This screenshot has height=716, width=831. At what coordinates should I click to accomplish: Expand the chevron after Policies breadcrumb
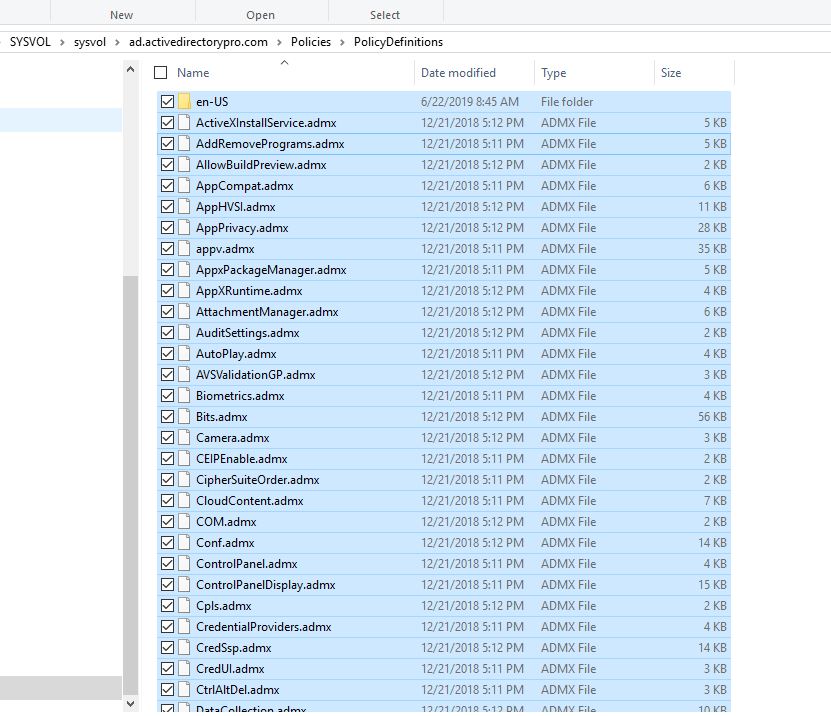pyautogui.click(x=342, y=42)
